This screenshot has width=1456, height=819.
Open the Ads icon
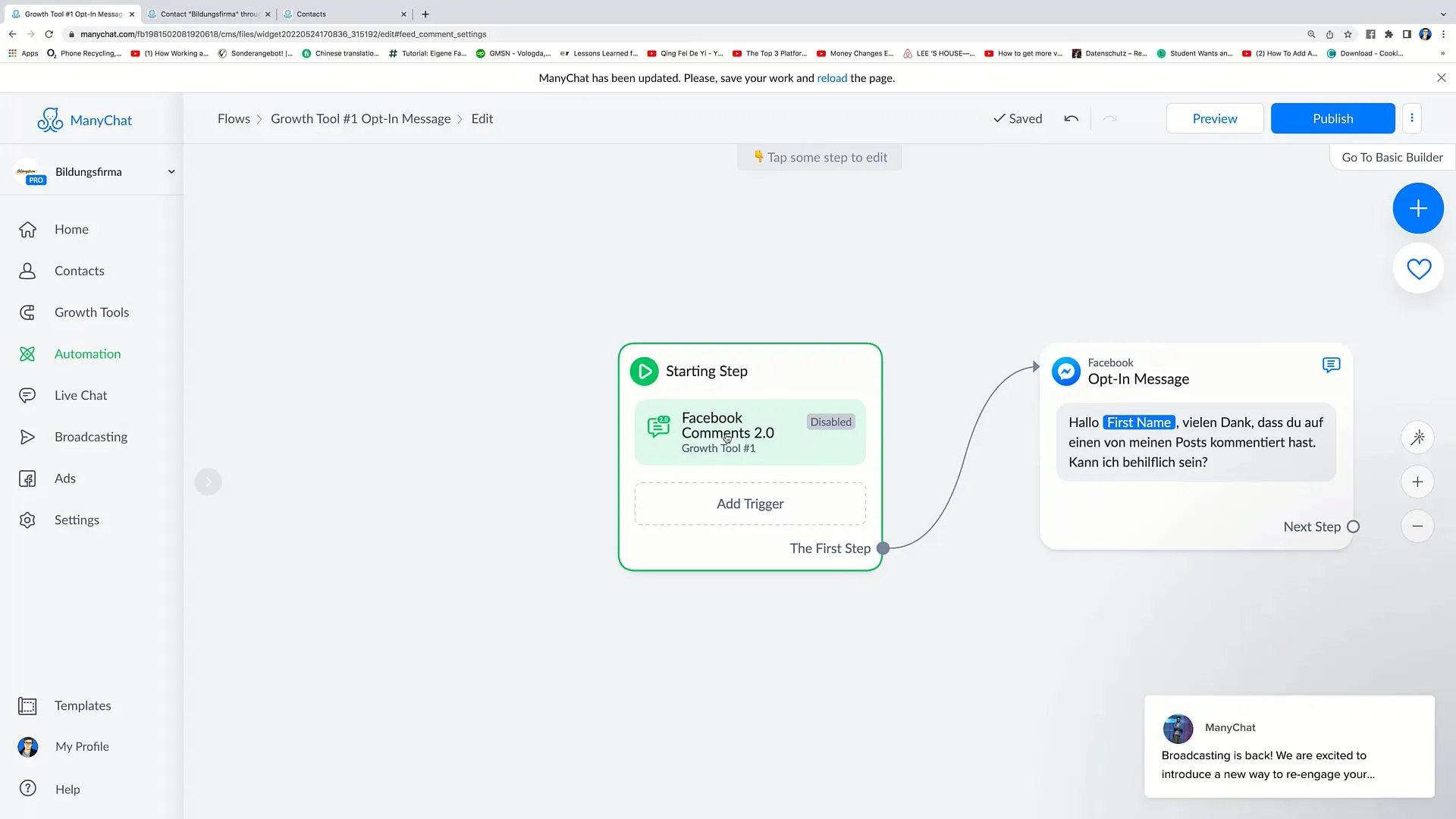tap(27, 479)
